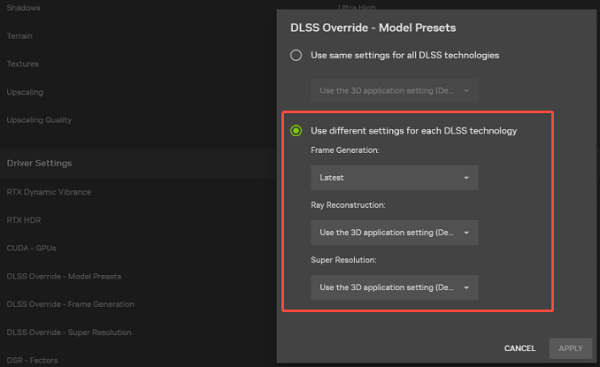Select the Terrain setting row
Screen dimensions: 600x367
138,36
